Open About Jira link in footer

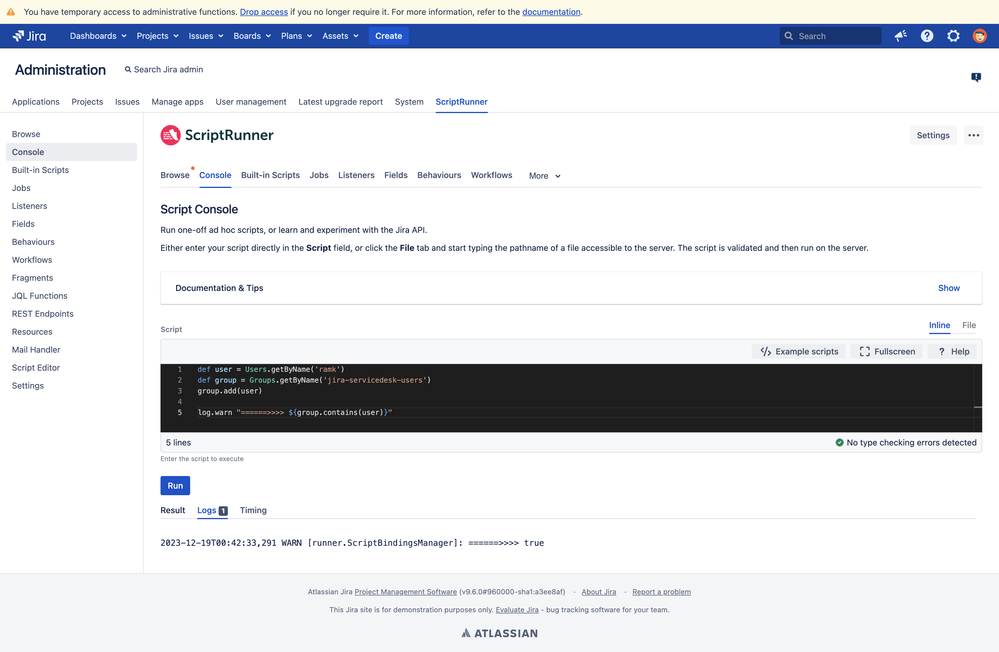coord(598,592)
